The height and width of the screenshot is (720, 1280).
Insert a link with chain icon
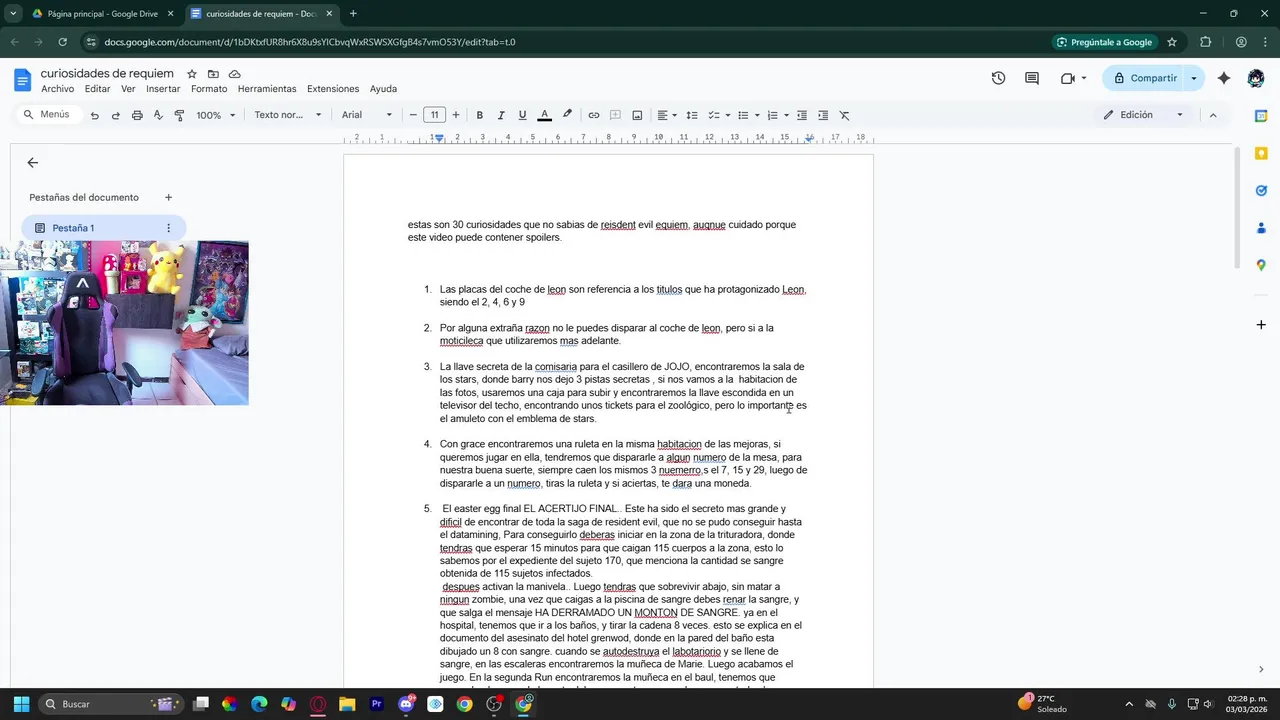(594, 115)
